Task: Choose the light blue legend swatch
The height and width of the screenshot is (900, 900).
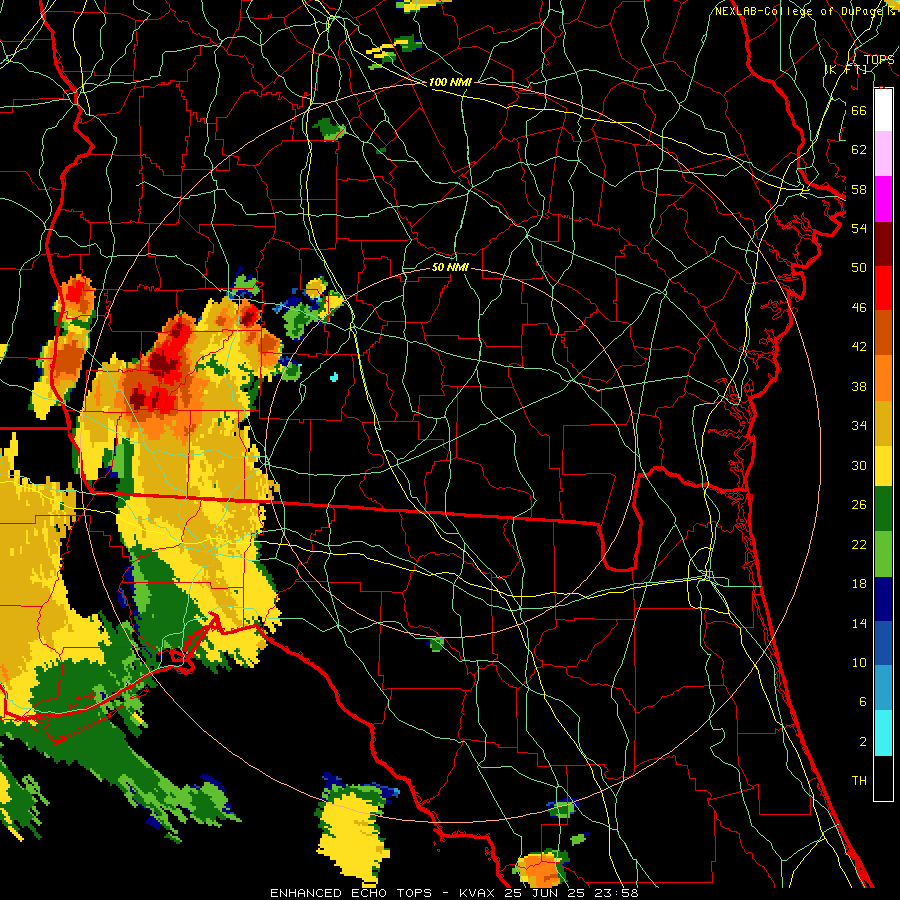Action: pos(883,688)
